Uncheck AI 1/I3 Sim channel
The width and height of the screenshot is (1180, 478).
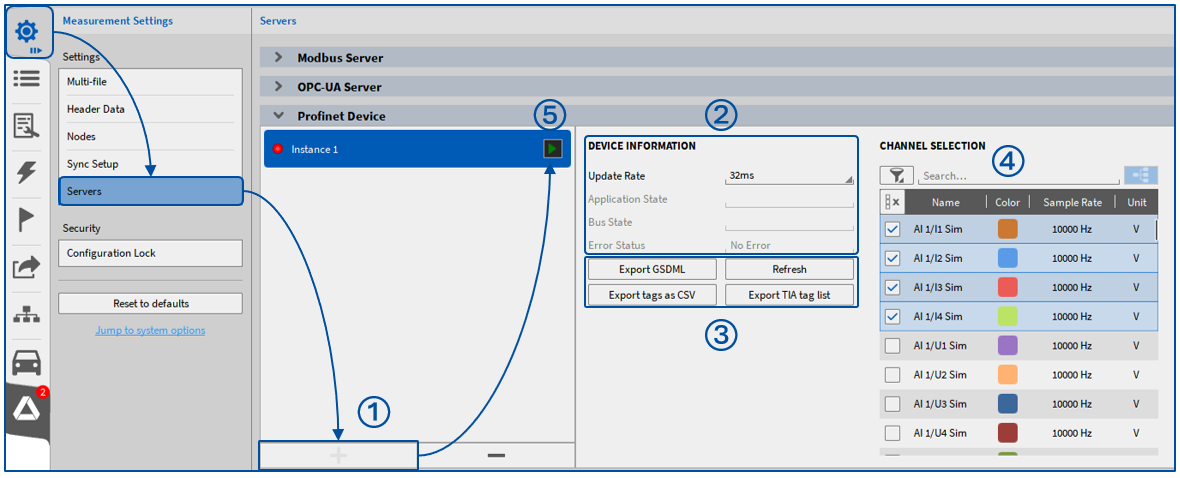tap(893, 288)
